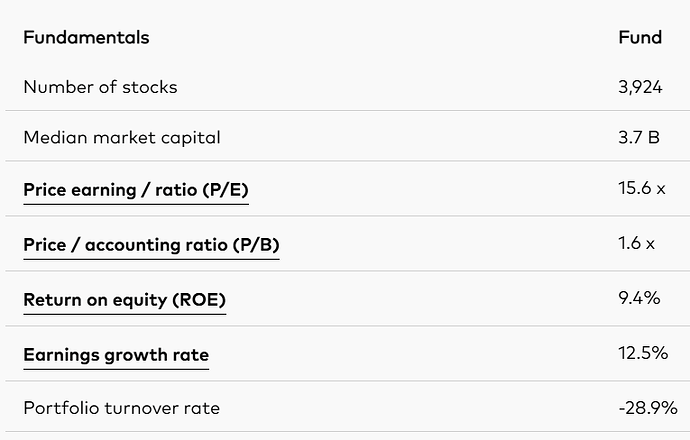Select the Fund column header
Image resolution: width=690 pixels, height=440 pixels.
[x=640, y=37]
